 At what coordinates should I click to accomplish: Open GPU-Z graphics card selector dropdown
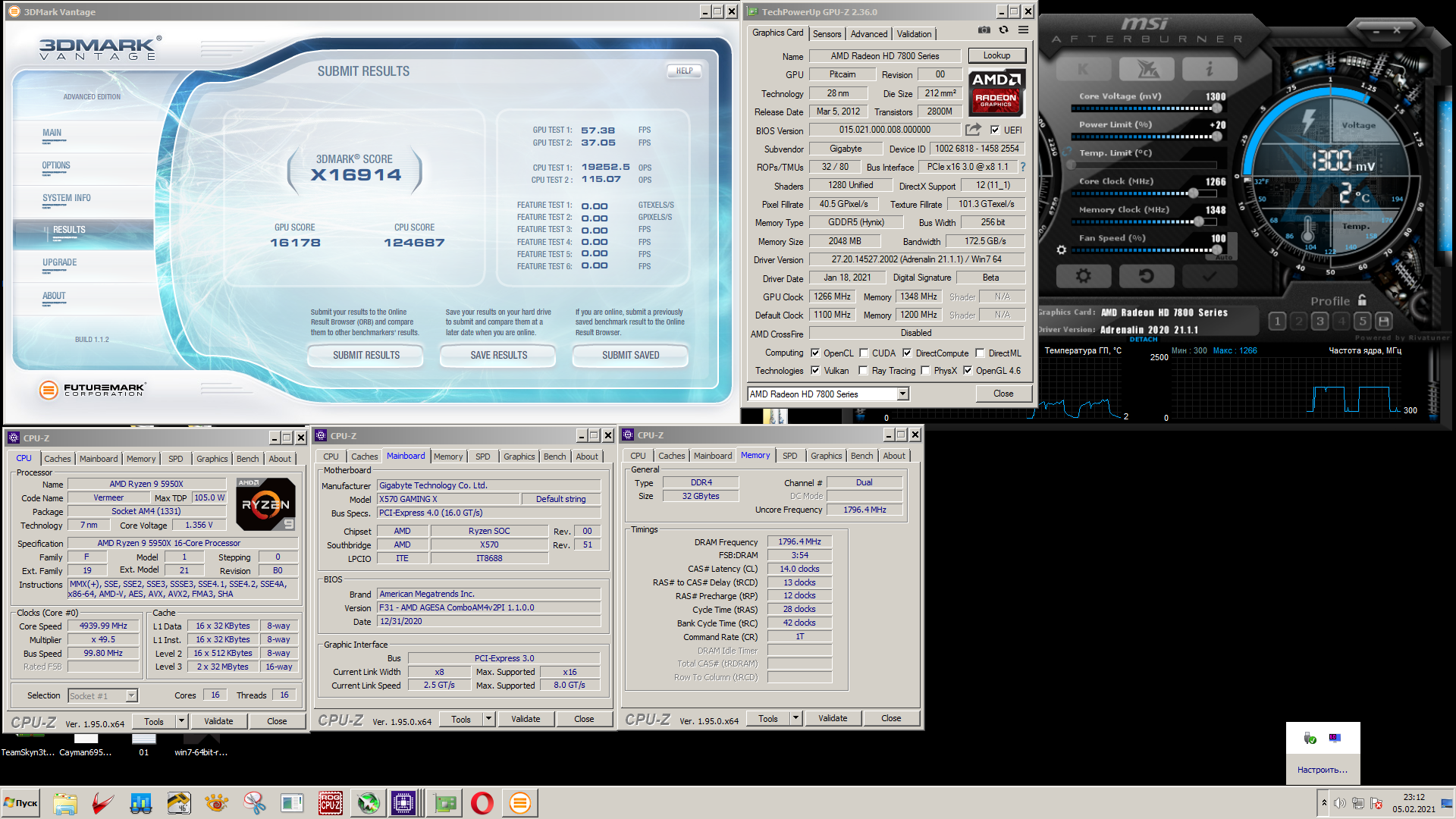[x=902, y=394]
